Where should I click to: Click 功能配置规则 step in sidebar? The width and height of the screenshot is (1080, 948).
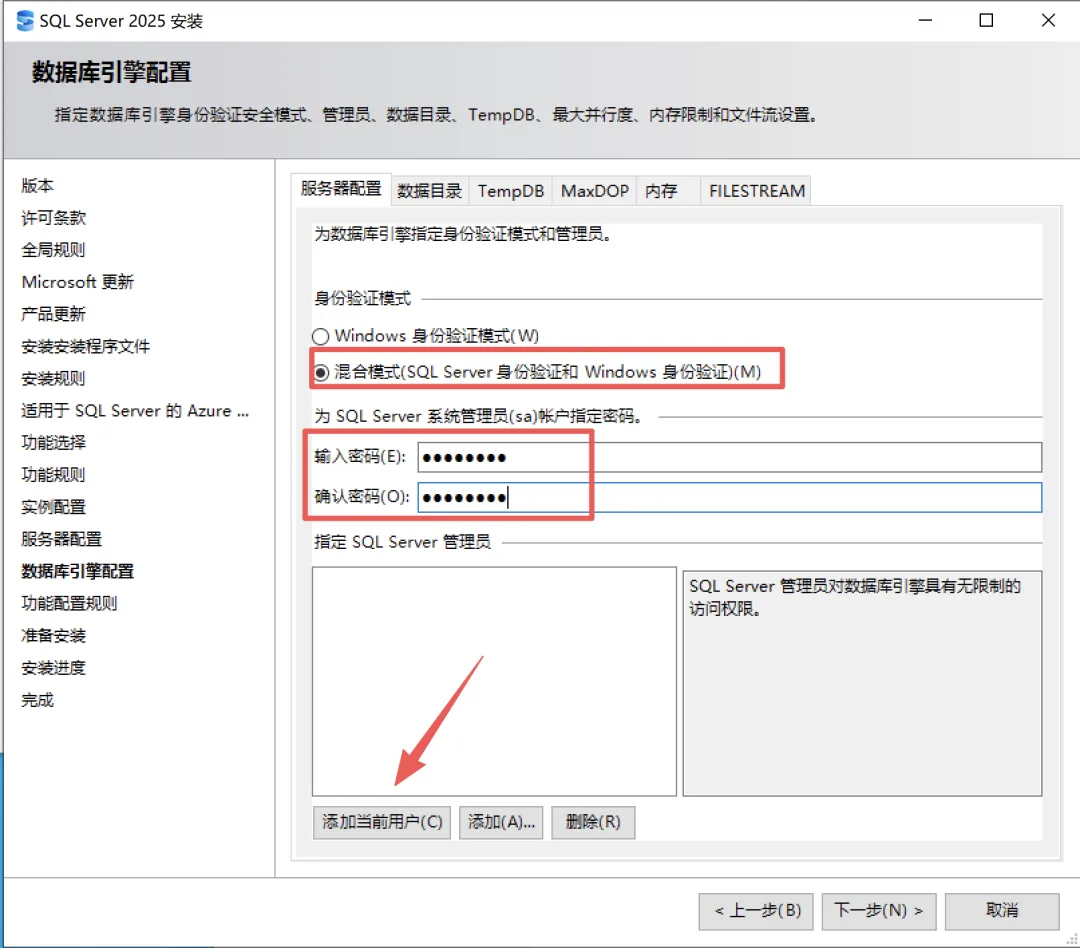[70, 604]
